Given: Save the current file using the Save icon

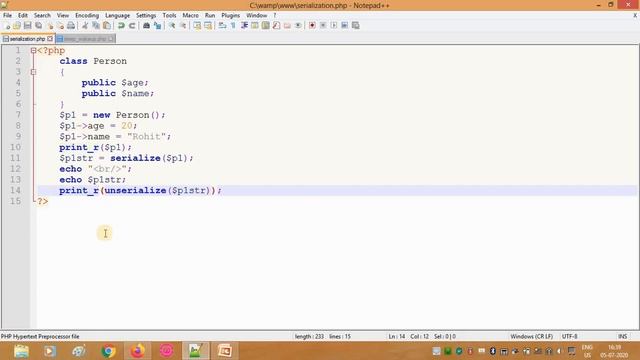Looking at the screenshot, I should coord(28,26).
